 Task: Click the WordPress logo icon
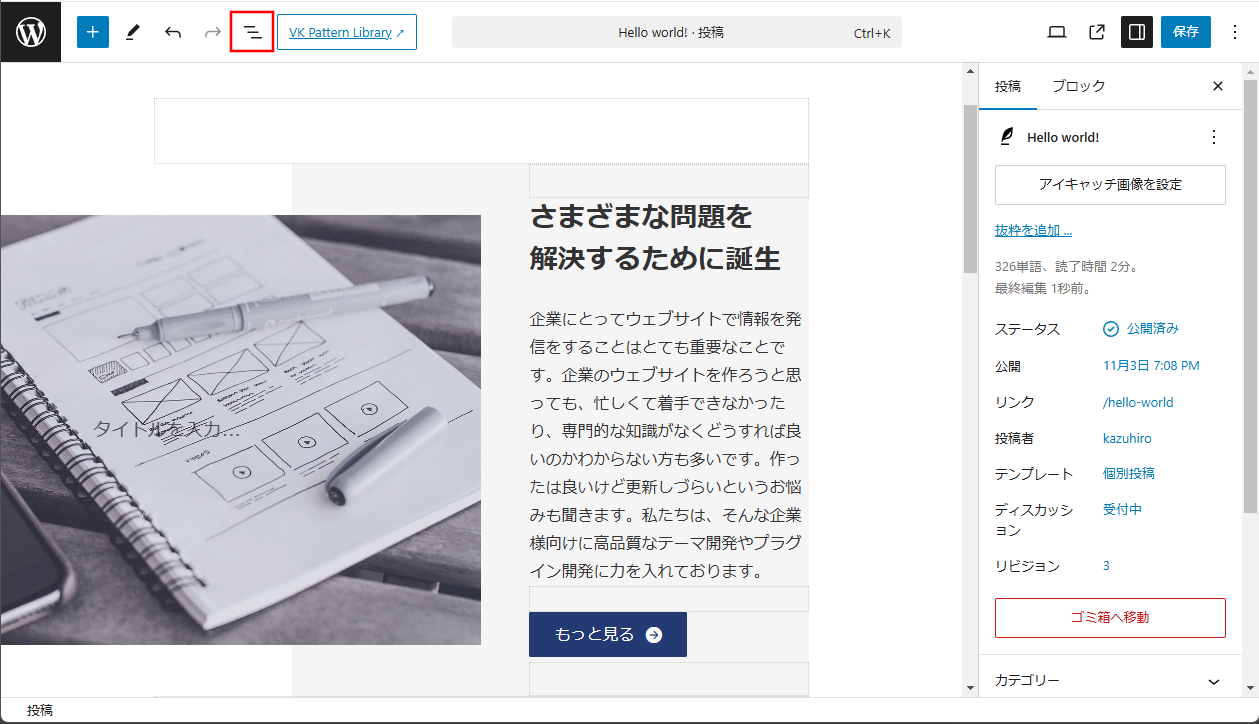point(31,32)
